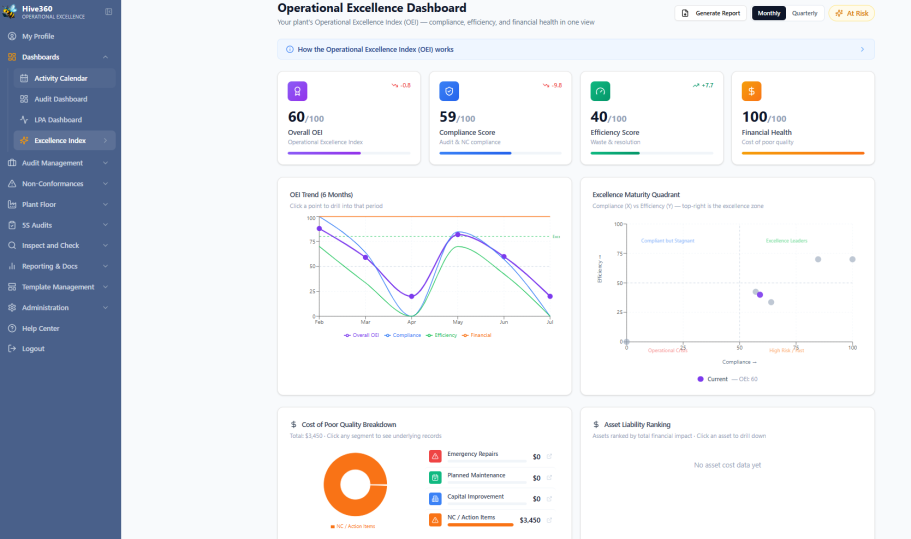Click the Compliance Score progress bar
The image size is (911, 539).
click(500, 153)
